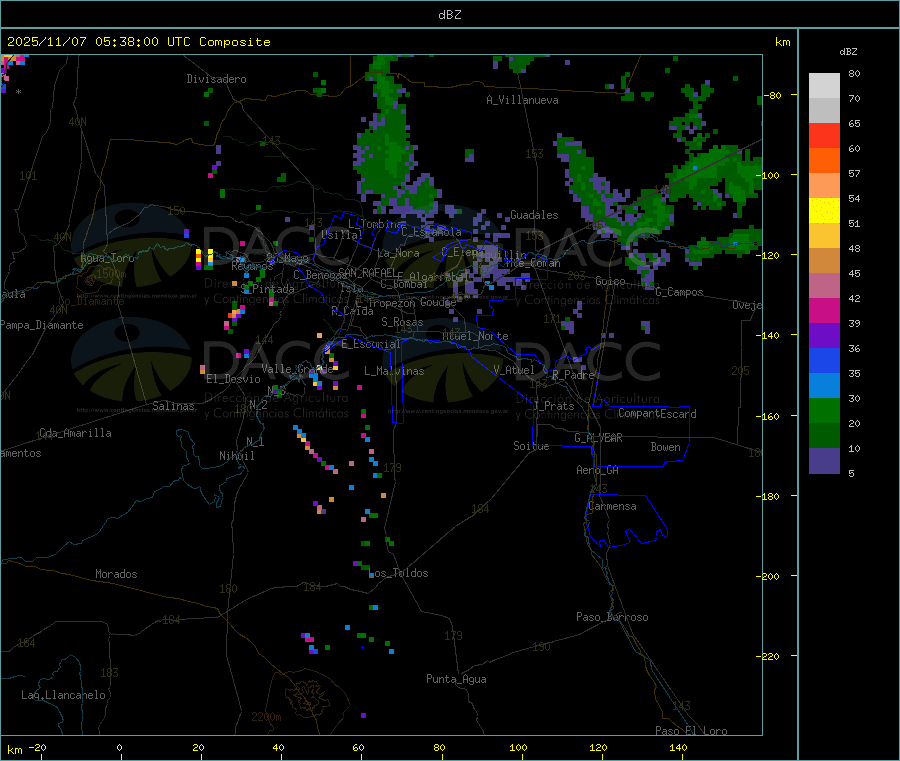Screen dimensions: 900x761
Task: Click the Guadales place label
Action: coord(534,215)
